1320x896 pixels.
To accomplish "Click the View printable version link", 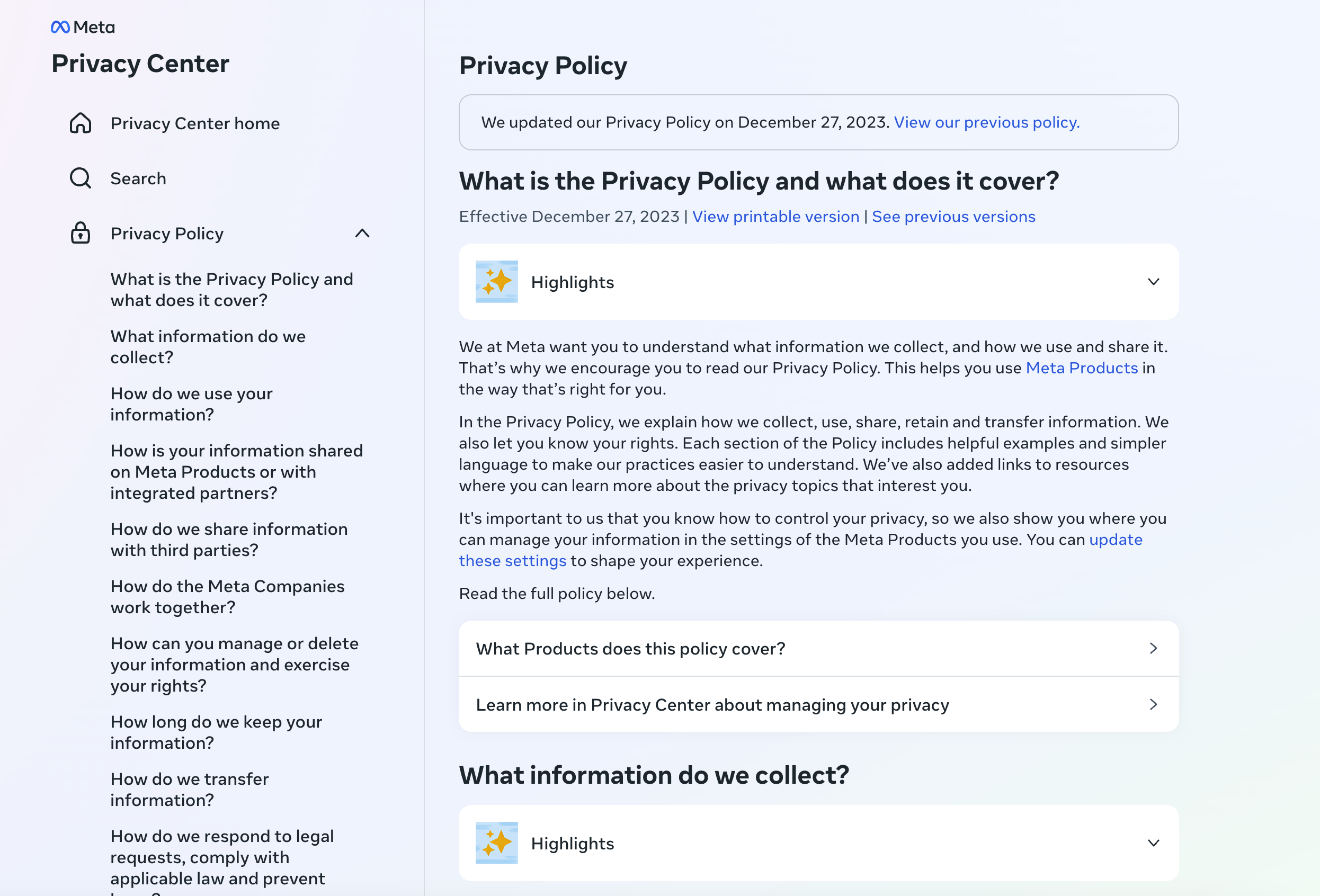I will [x=775, y=217].
